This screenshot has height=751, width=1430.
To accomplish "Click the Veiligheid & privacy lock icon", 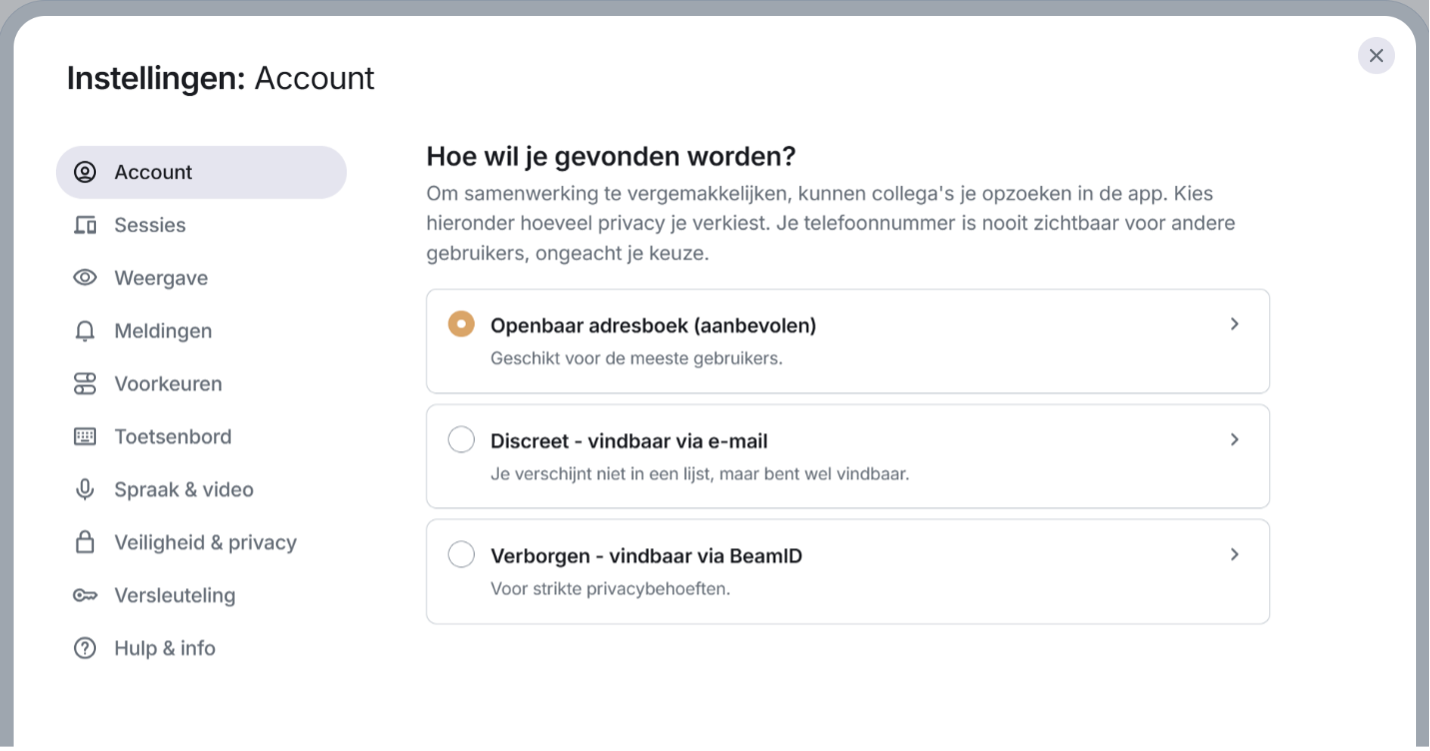I will pos(85,543).
